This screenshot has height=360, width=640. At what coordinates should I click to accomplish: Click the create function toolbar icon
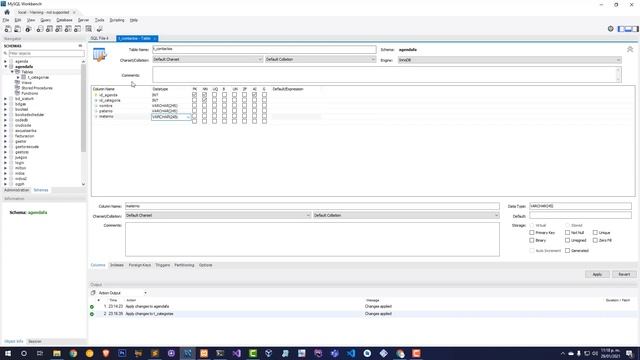78,29
